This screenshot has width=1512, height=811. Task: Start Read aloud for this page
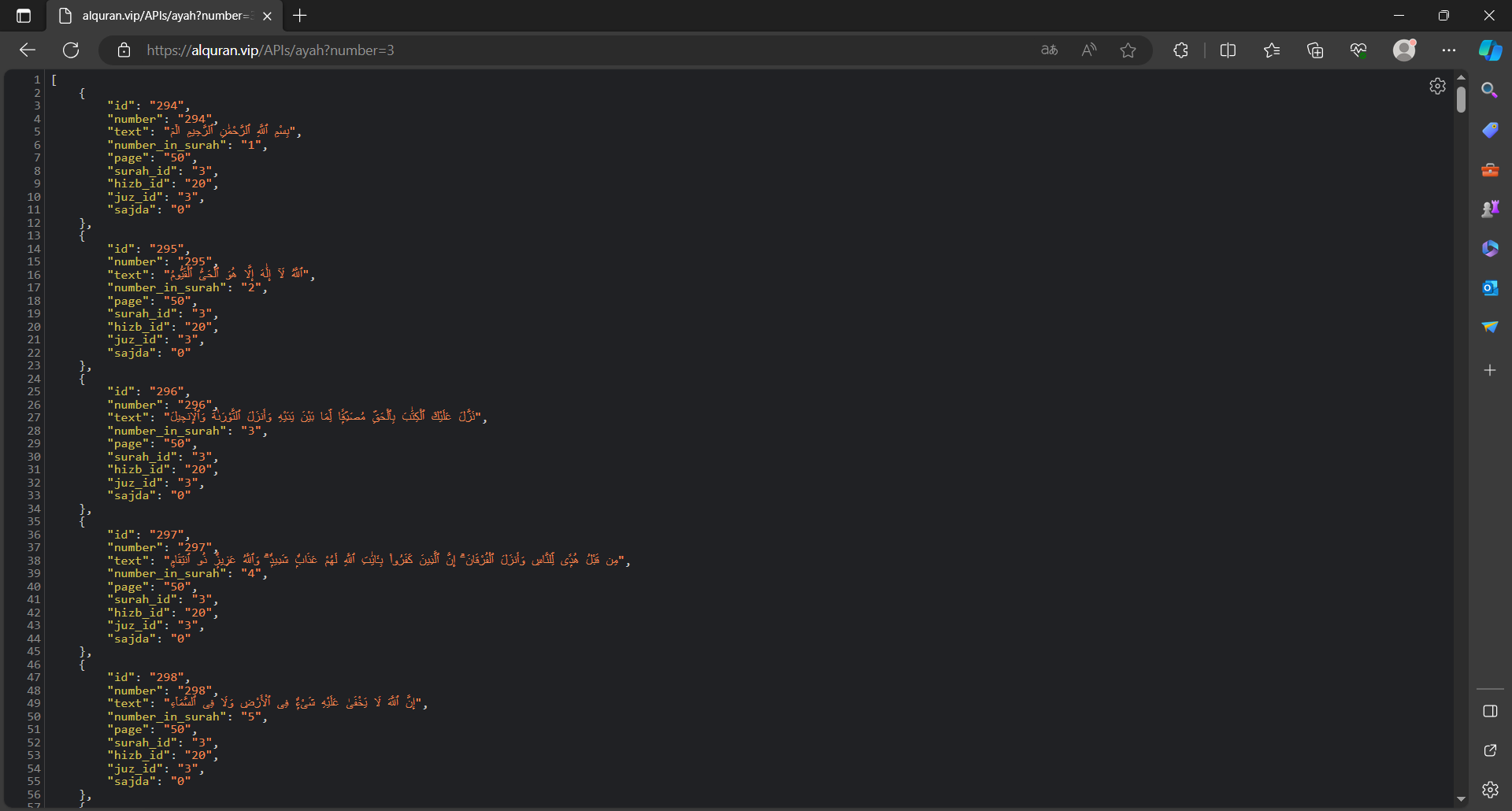(1089, 50)
